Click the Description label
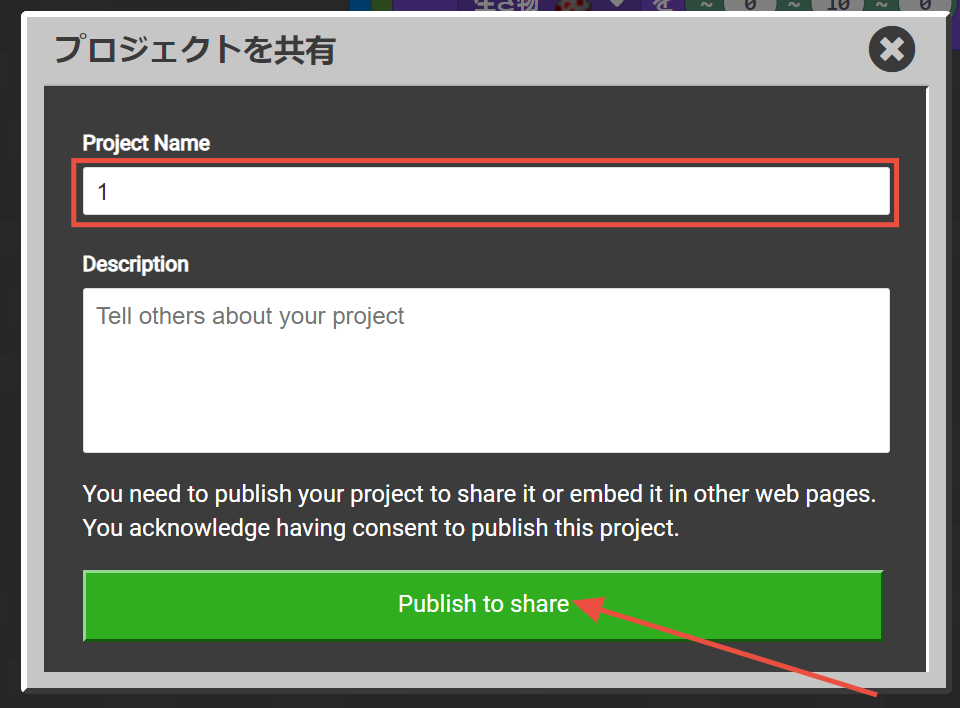The height and width of the screenshot is (708, 960). point(135,264)
